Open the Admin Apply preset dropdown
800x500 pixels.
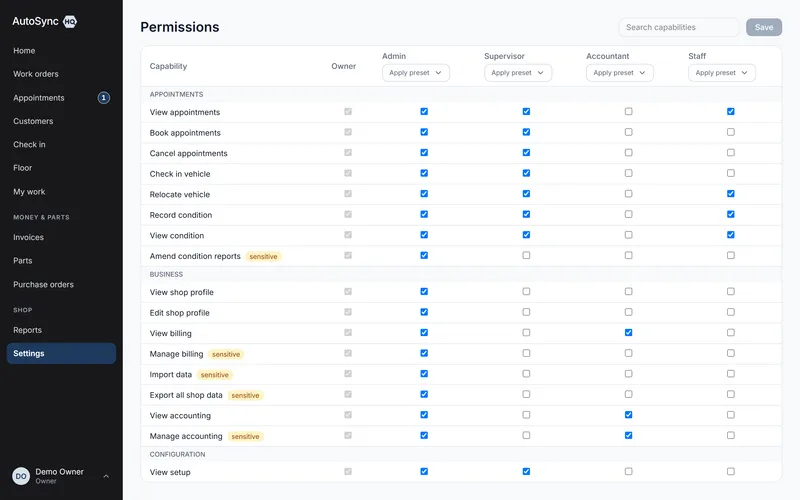click(x=416, y=72)
